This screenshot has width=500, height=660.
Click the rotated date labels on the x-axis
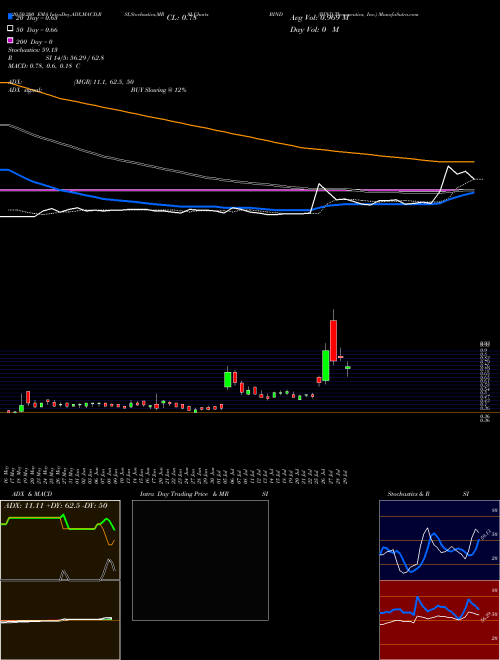(x=177, y=474)
